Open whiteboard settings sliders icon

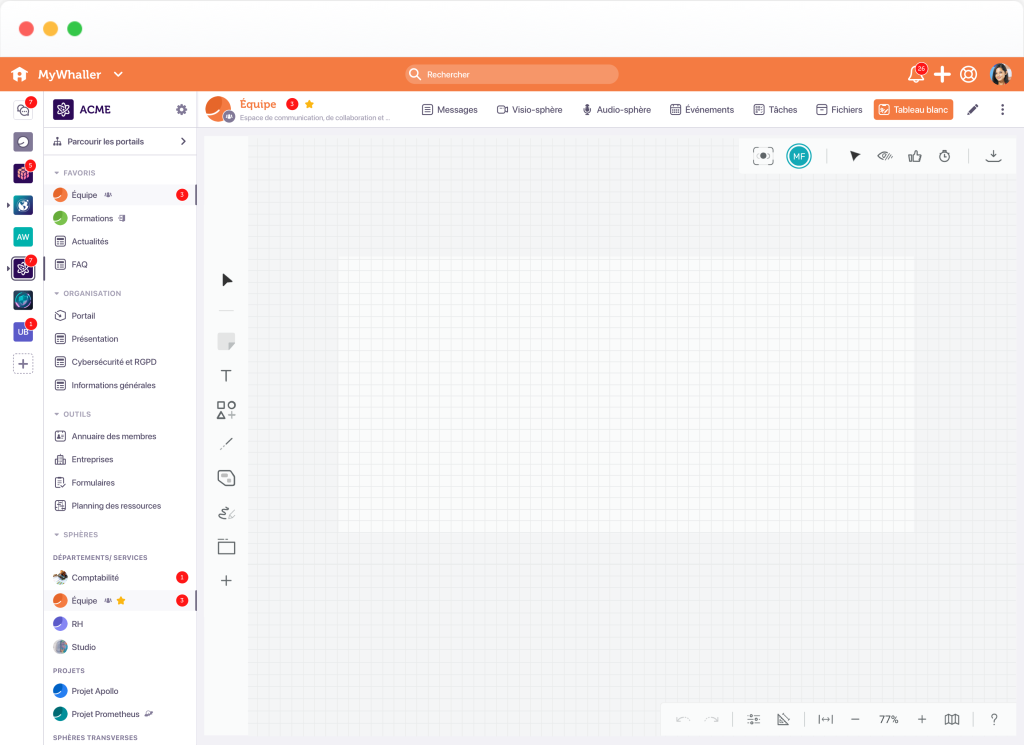(754, 720)
